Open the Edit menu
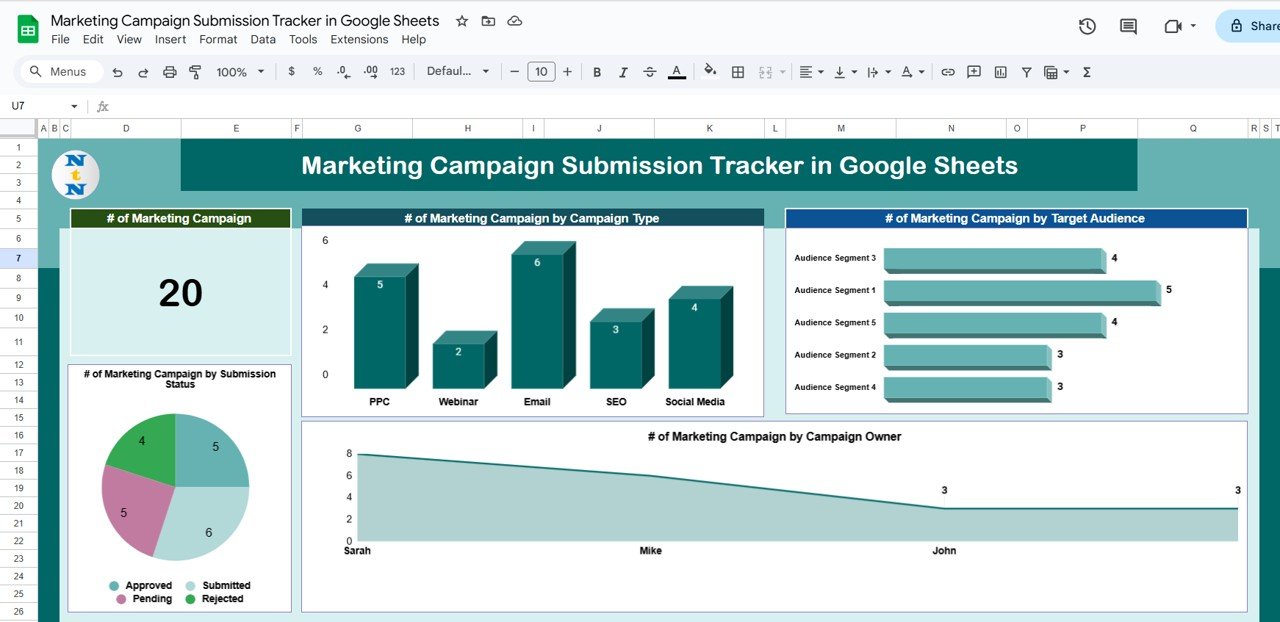The width and height of the screenshot is (1280, 622). click(x=93, y=40)
